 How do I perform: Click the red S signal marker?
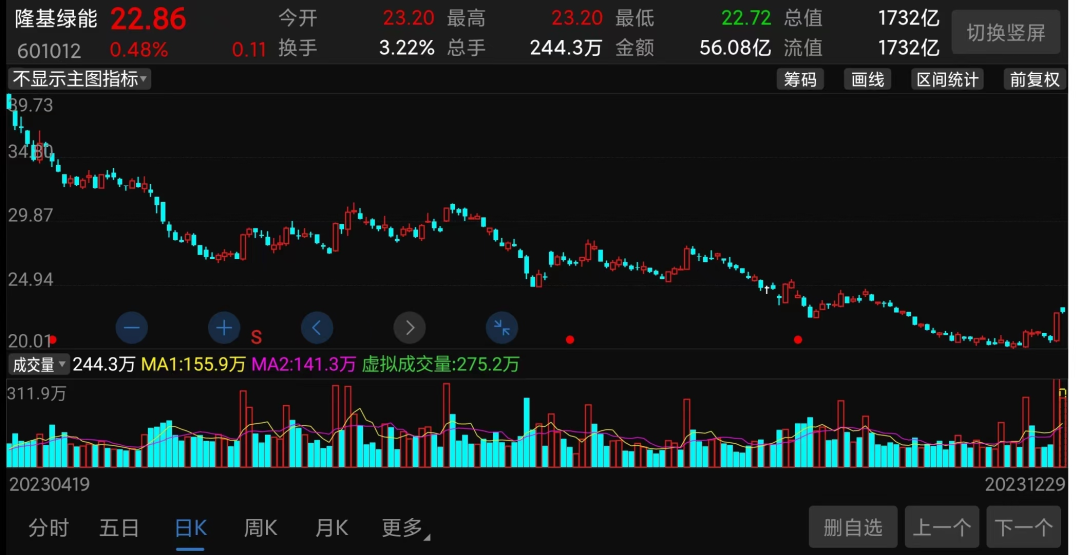click(x=256, y=337)
